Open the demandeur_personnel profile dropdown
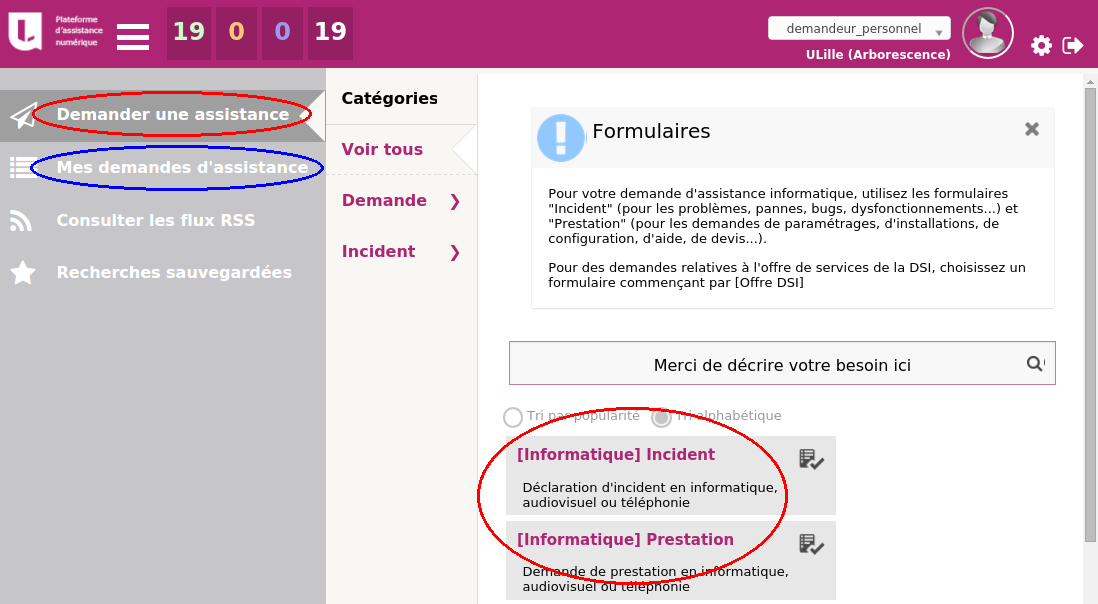This screenshot has height=604, width=1098. click(x=859, y=29)
